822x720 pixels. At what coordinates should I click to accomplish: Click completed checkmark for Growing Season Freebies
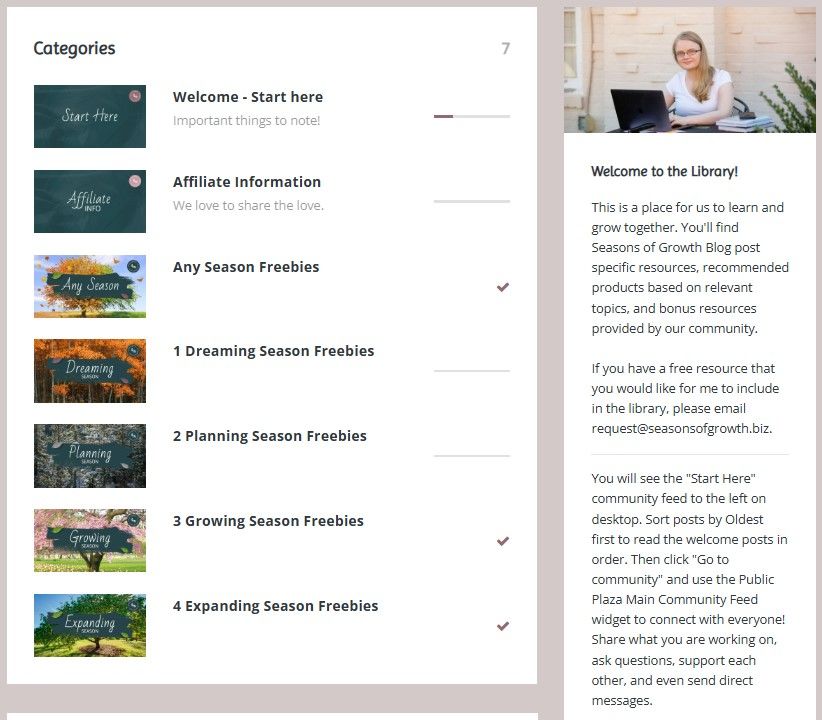click(x=503, y=541)
